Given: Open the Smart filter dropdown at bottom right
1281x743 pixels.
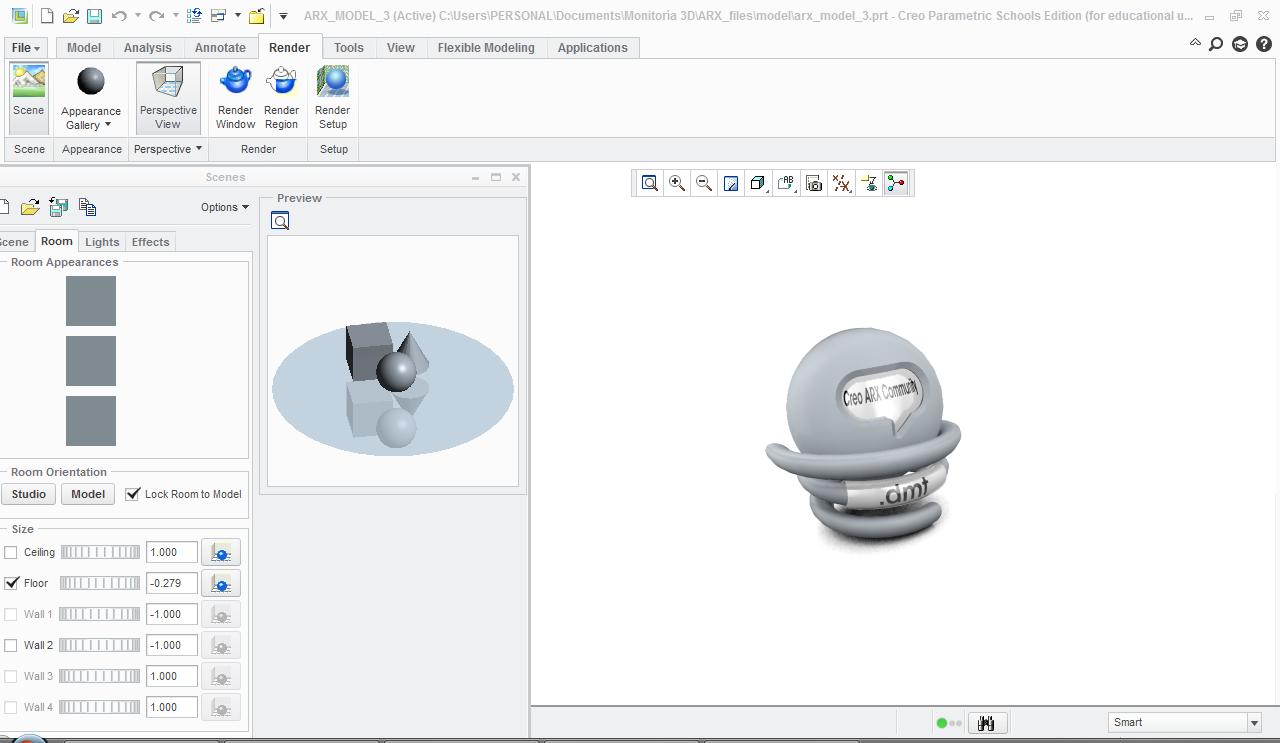Looking at the screenshot, I should tap(1254, 721).
